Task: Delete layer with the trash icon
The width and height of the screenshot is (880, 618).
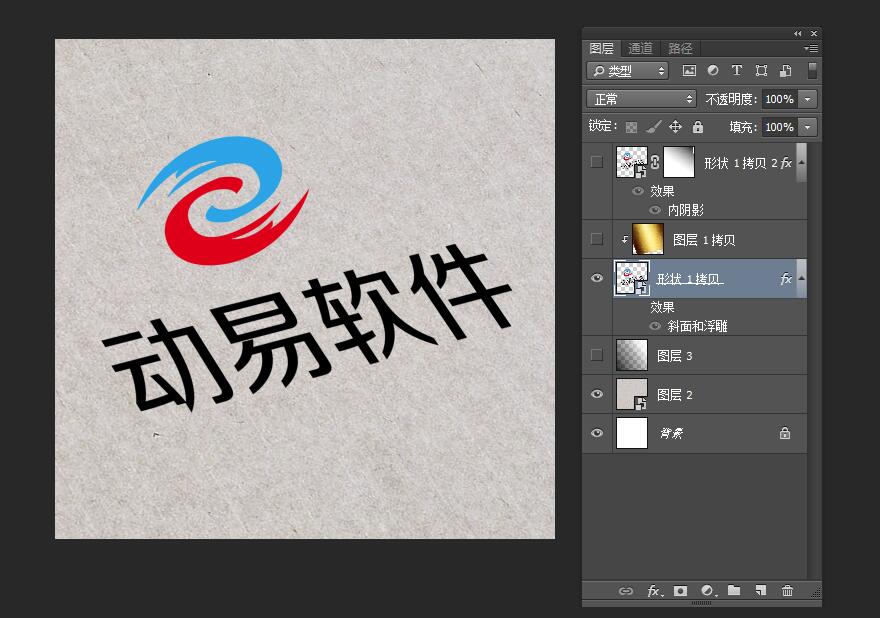Action: pyautogui.click(x=788, y=591)
